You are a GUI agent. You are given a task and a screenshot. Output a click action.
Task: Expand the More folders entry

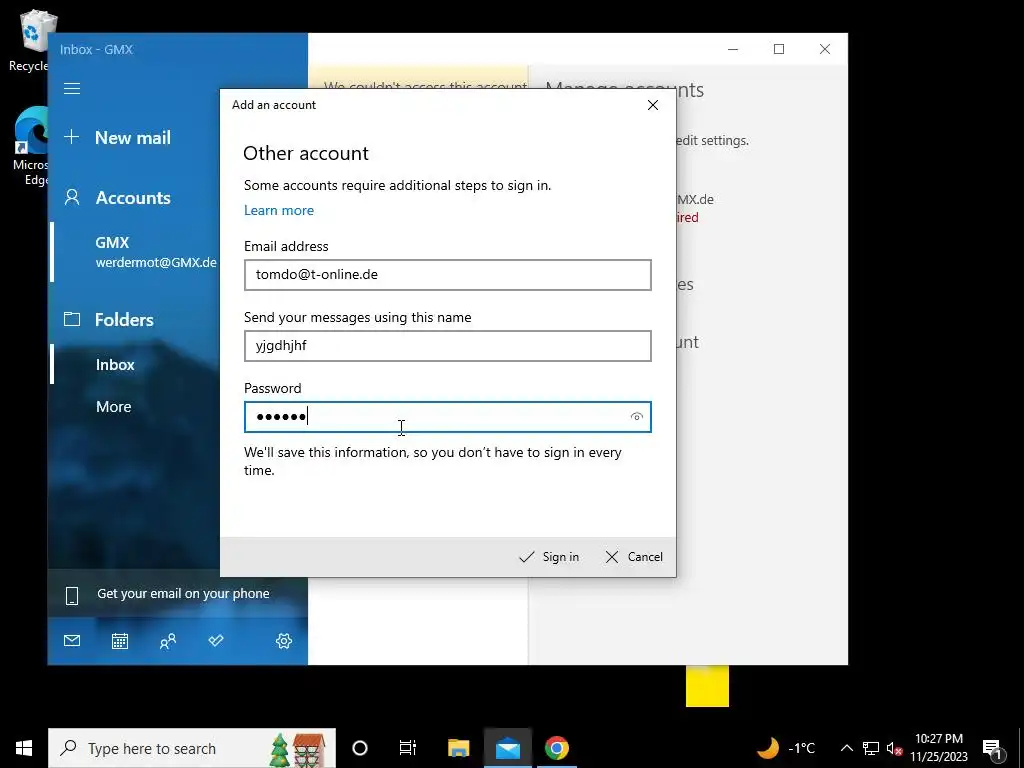tap(114, 406)
